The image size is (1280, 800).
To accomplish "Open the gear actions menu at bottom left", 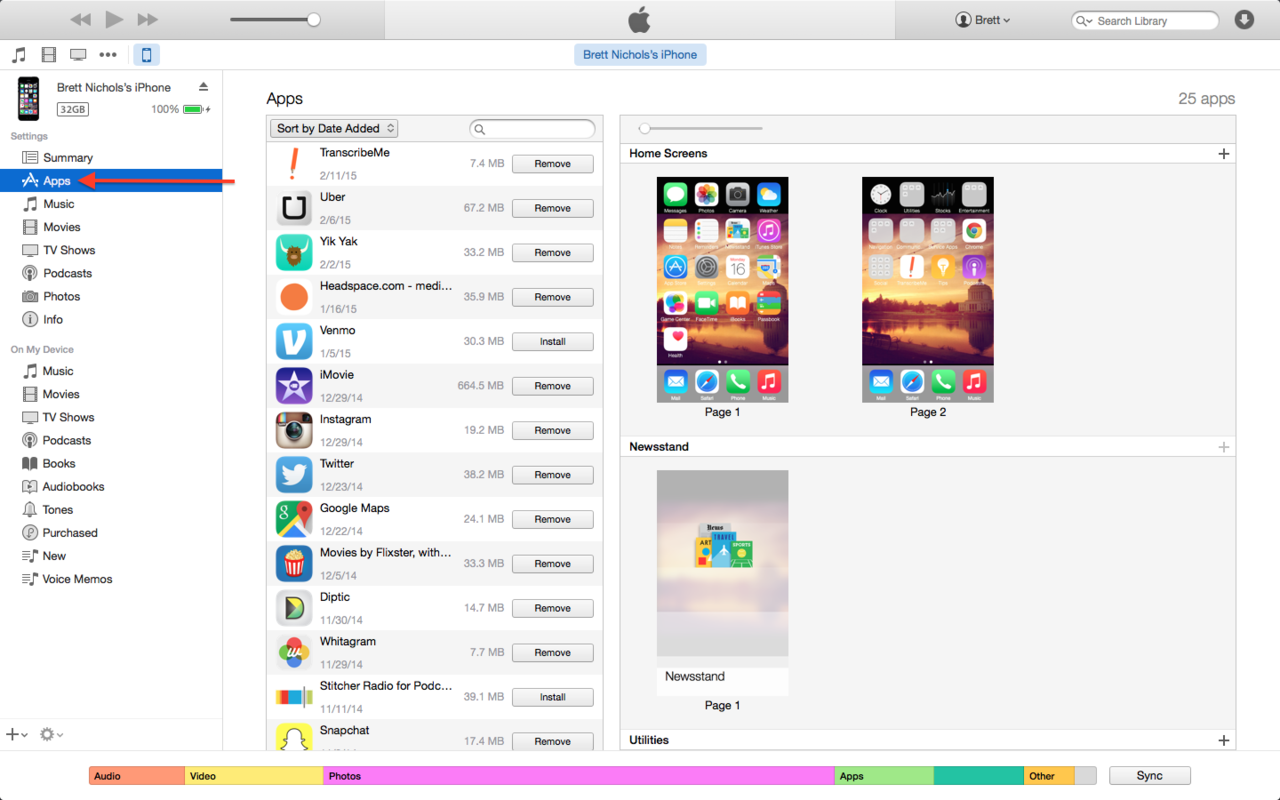I will tap(50, 734).
